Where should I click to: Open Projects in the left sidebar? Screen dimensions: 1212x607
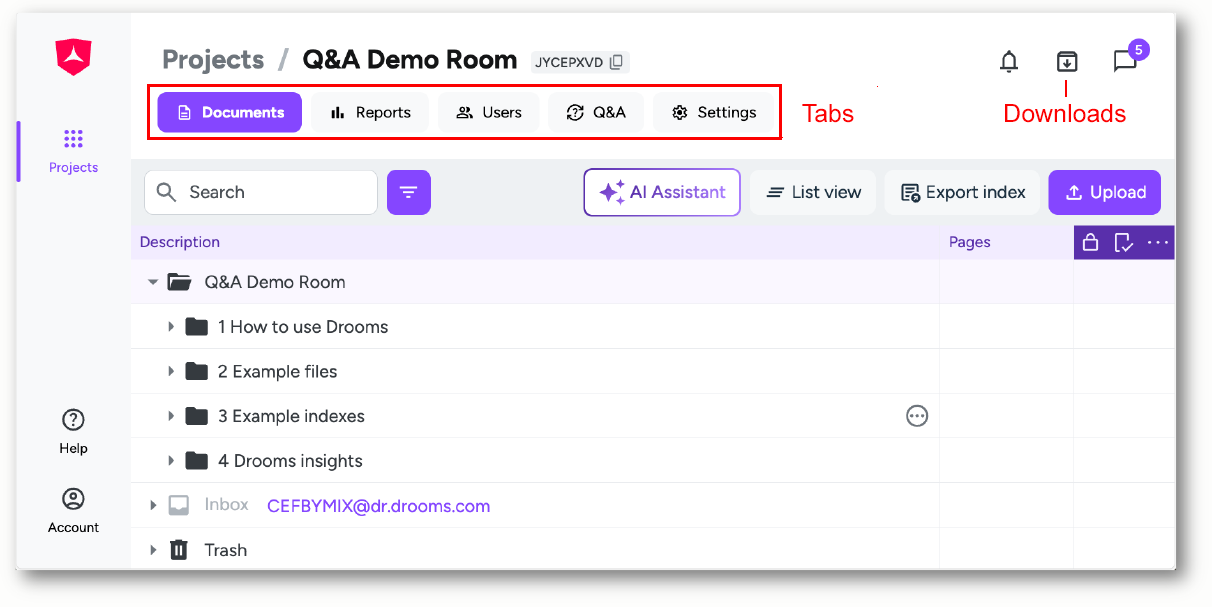pyautogui.click(x=73, y=151)
